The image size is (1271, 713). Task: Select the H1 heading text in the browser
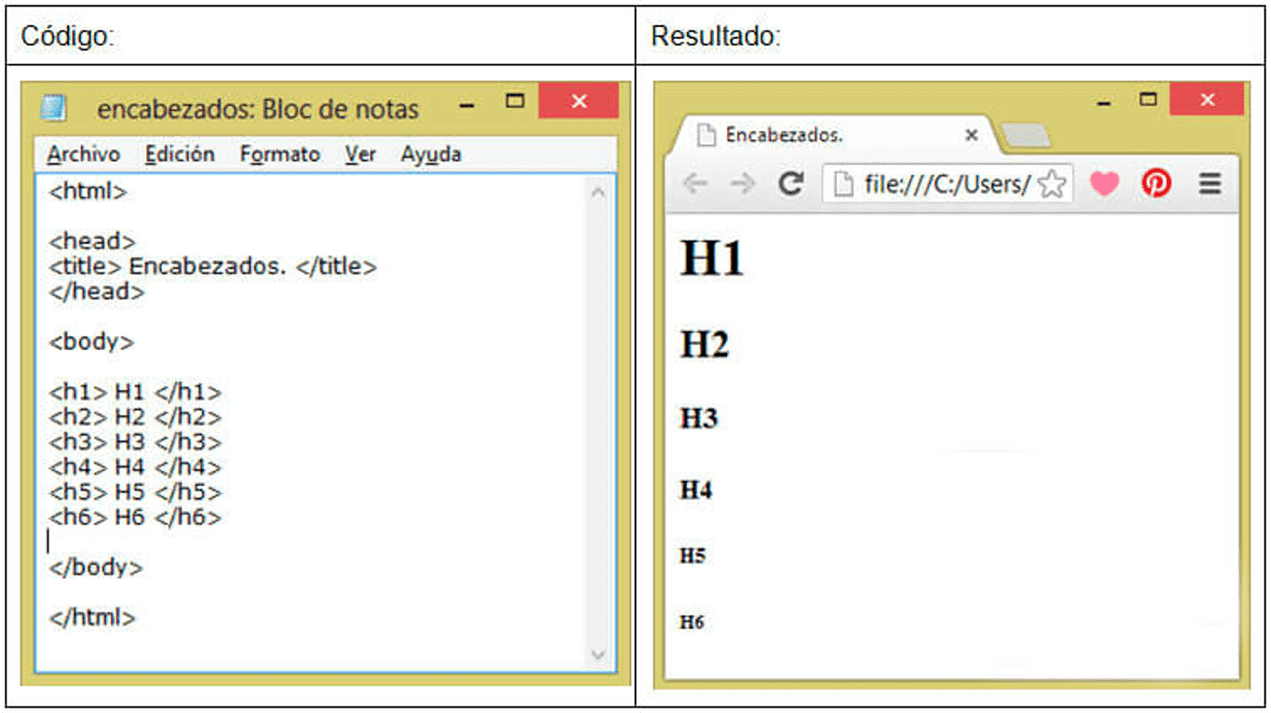tap(712, 258)
